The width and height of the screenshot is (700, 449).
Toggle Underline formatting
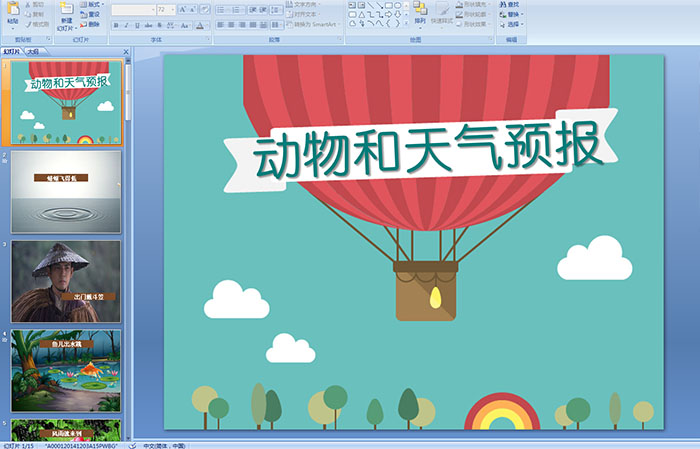(x=137, y=25)
